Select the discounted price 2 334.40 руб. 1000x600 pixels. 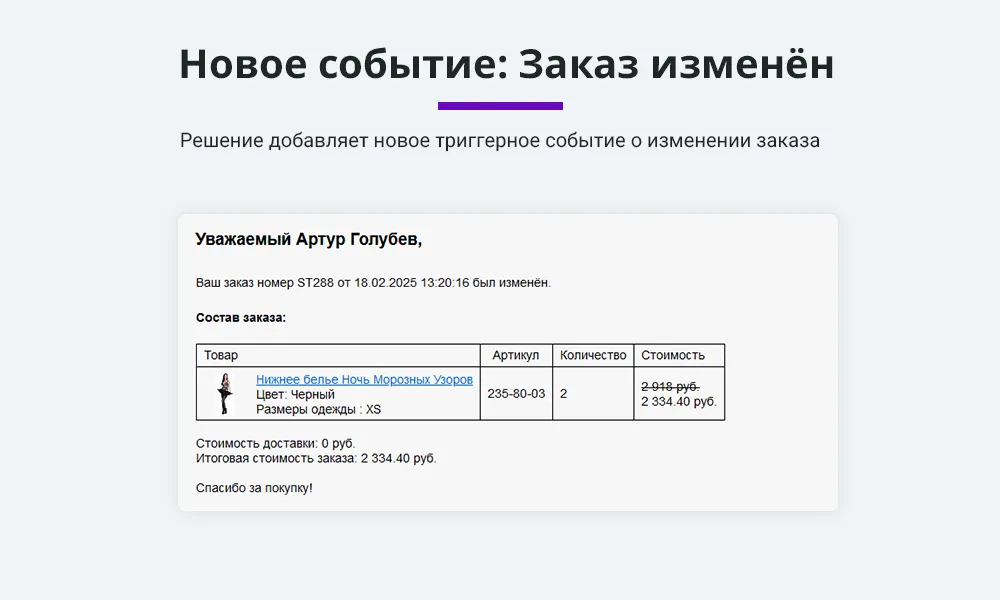click(679, 400)
